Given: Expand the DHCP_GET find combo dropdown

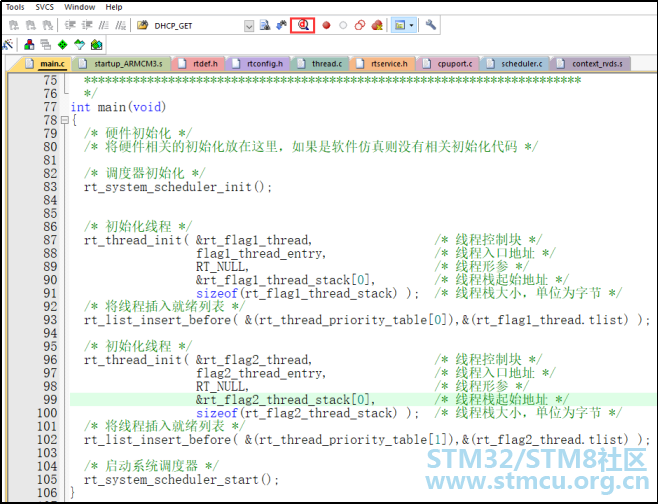Looking at the screenshot, I should tap(249, 26).
